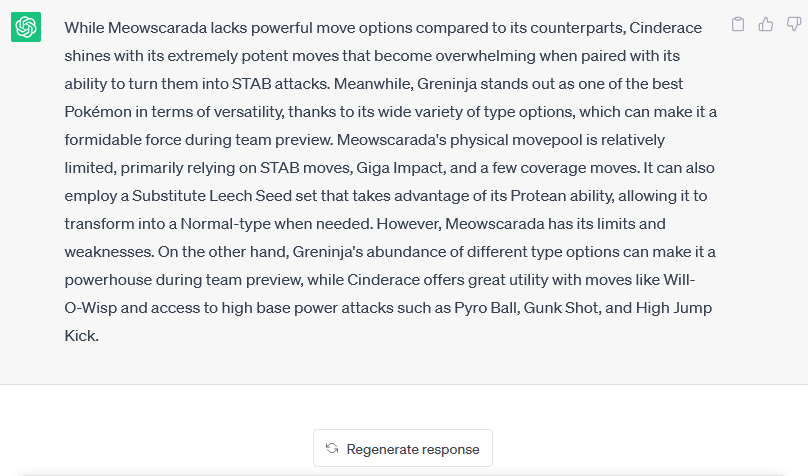Click the word "Pokémon" in the response
Screen dimensions: 808x476
(98, 112)
